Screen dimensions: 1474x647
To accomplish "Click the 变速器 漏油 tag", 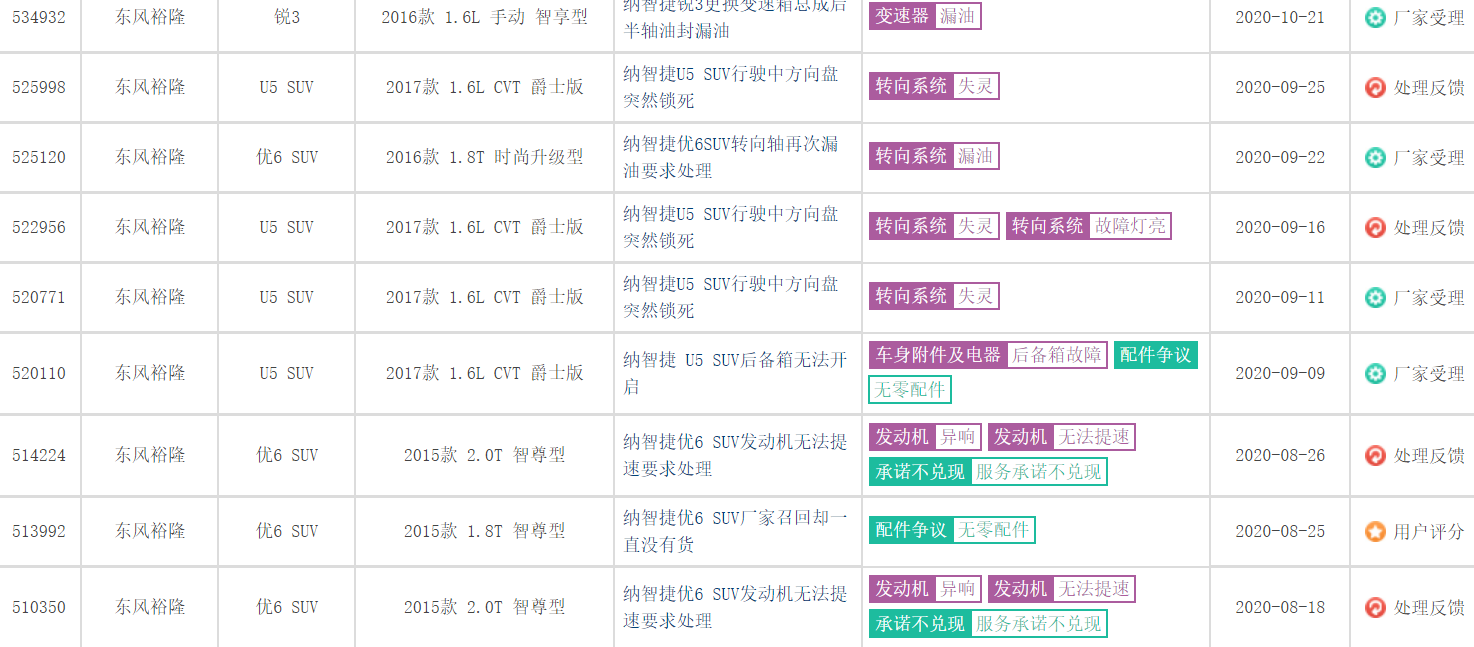I will (x=925, y=16).
